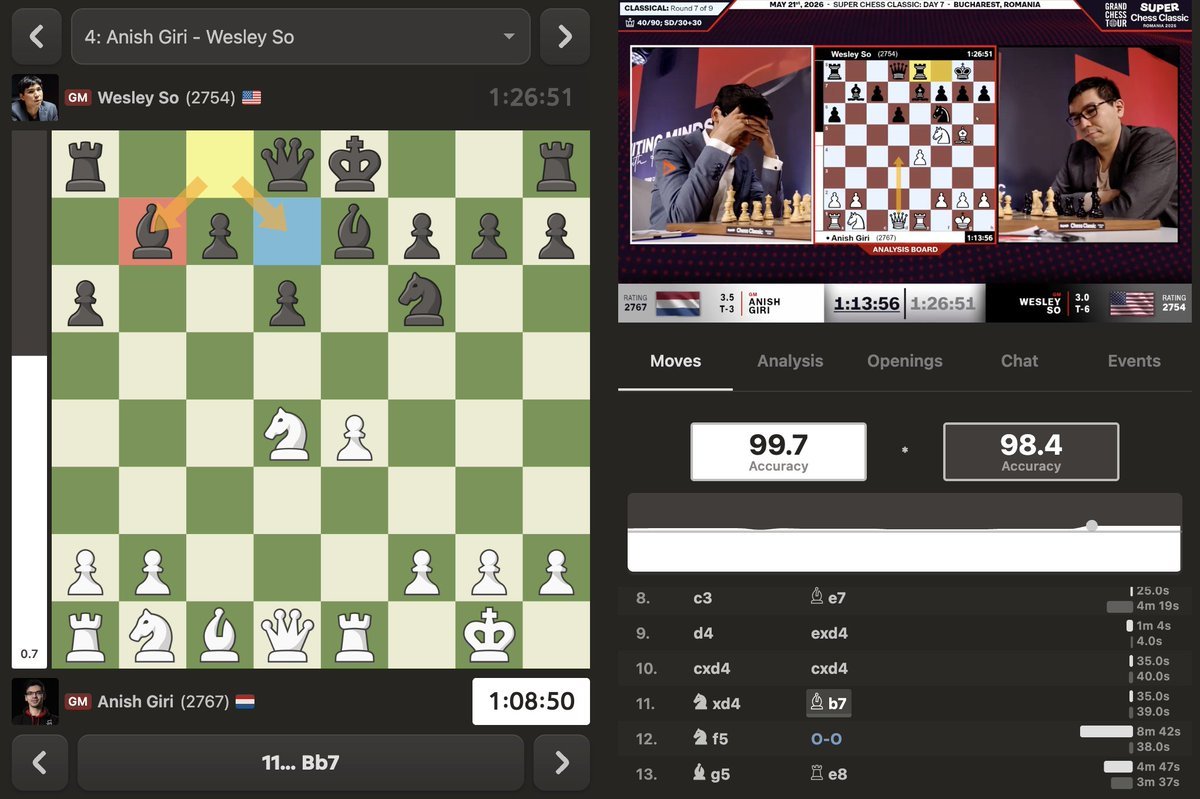
Task: Select the black bishop on b7
Action: coord(153,232)
